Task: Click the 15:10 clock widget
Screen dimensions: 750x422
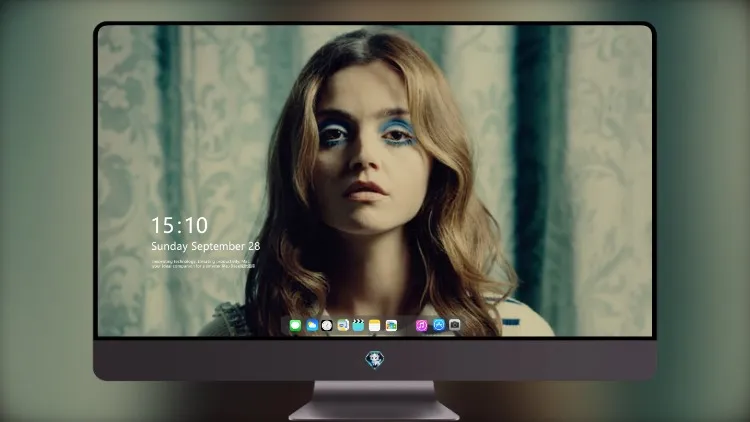Action: 179,225
